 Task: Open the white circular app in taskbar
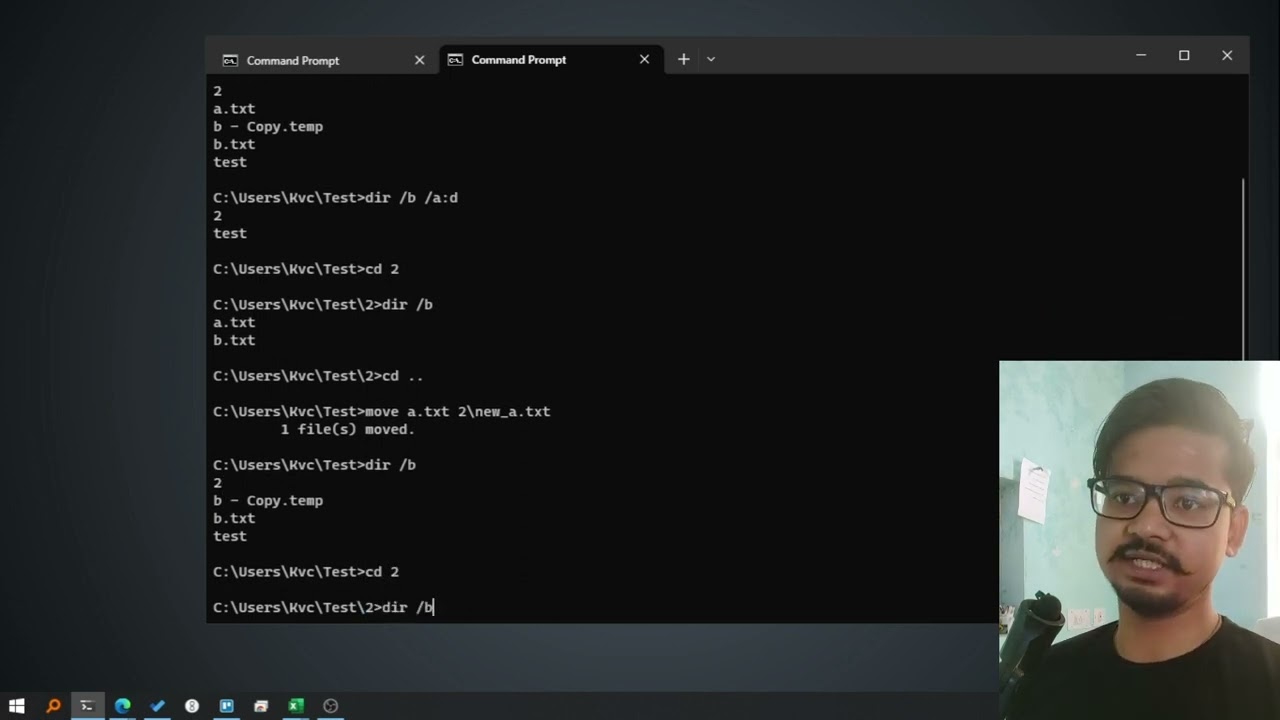tap(192, 706)
